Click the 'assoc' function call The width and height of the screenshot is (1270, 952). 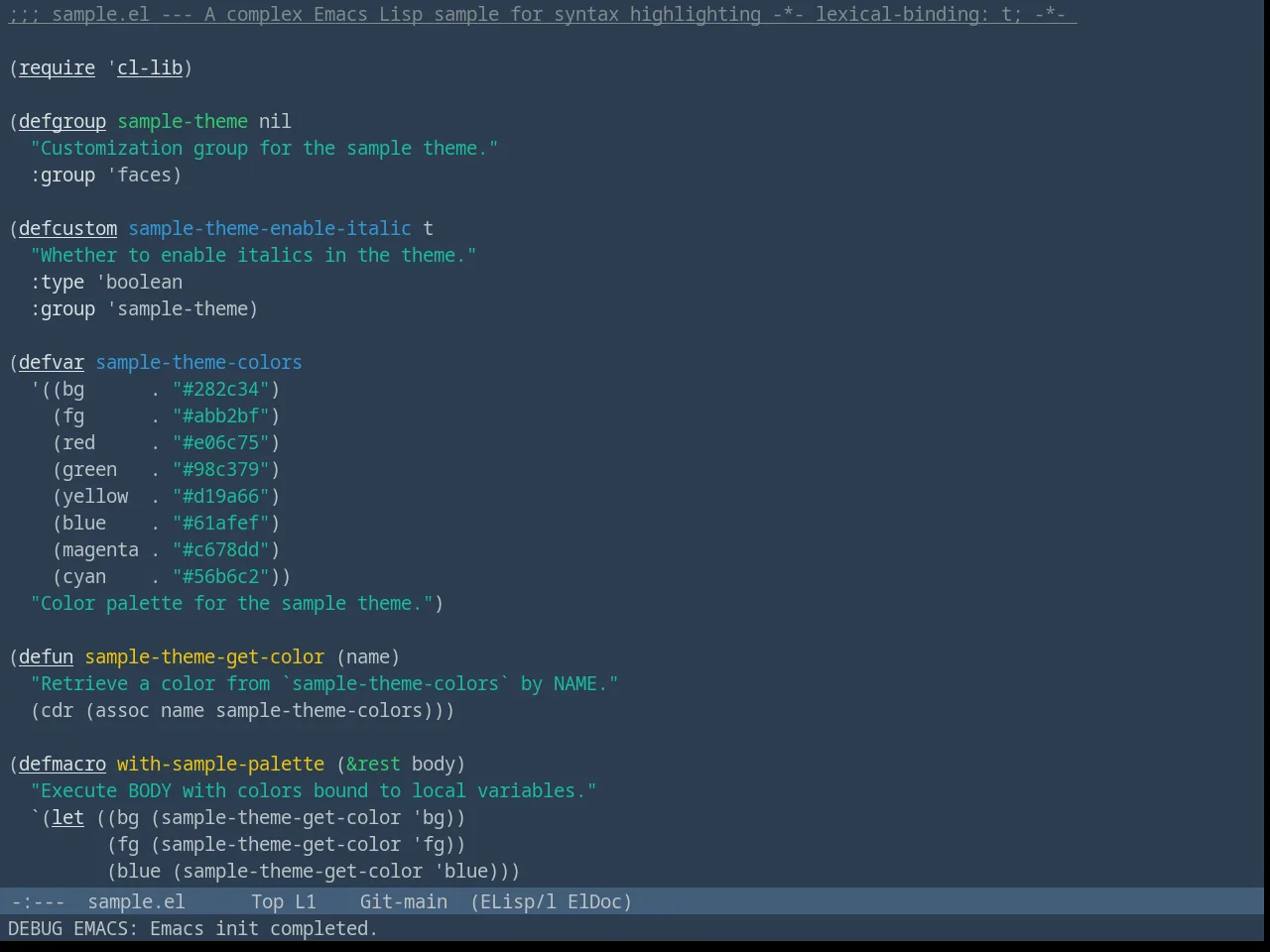(122, 710)
